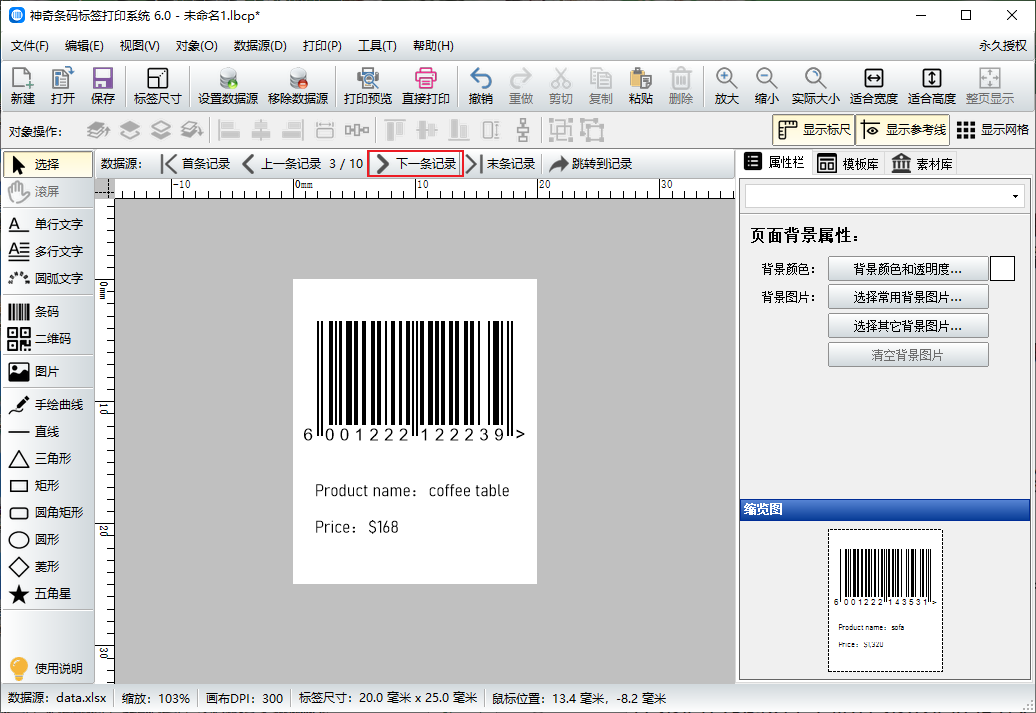Switch to the 模板库 template tab
1036x713 pixels.
click(x=848, y=163)
